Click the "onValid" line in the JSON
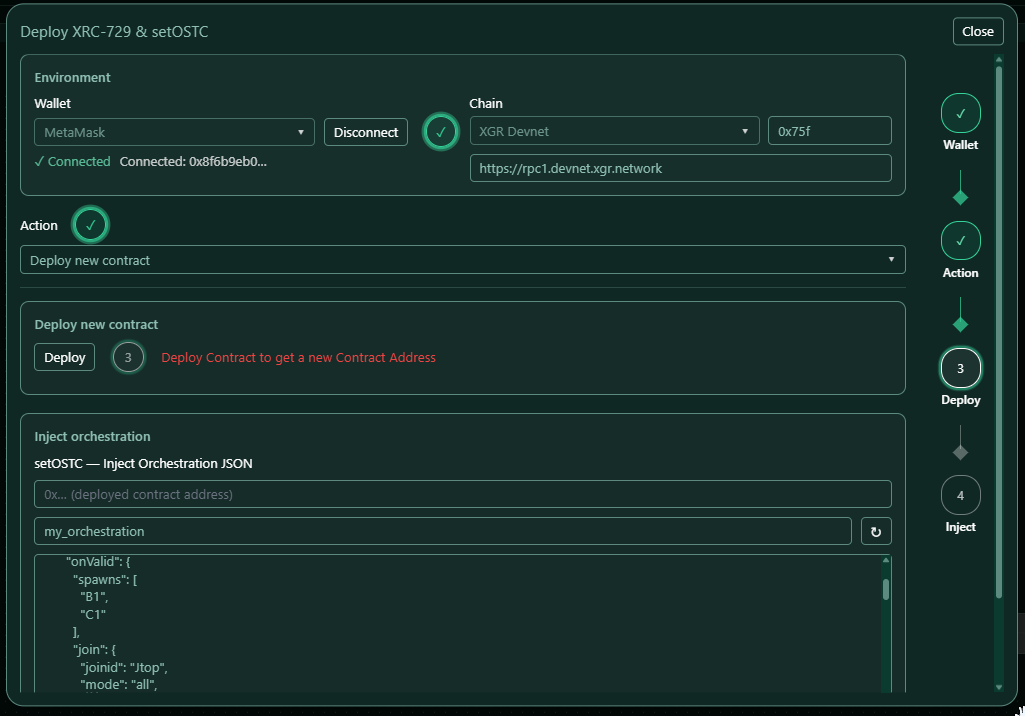1025x716 pixels. point(99,562)
